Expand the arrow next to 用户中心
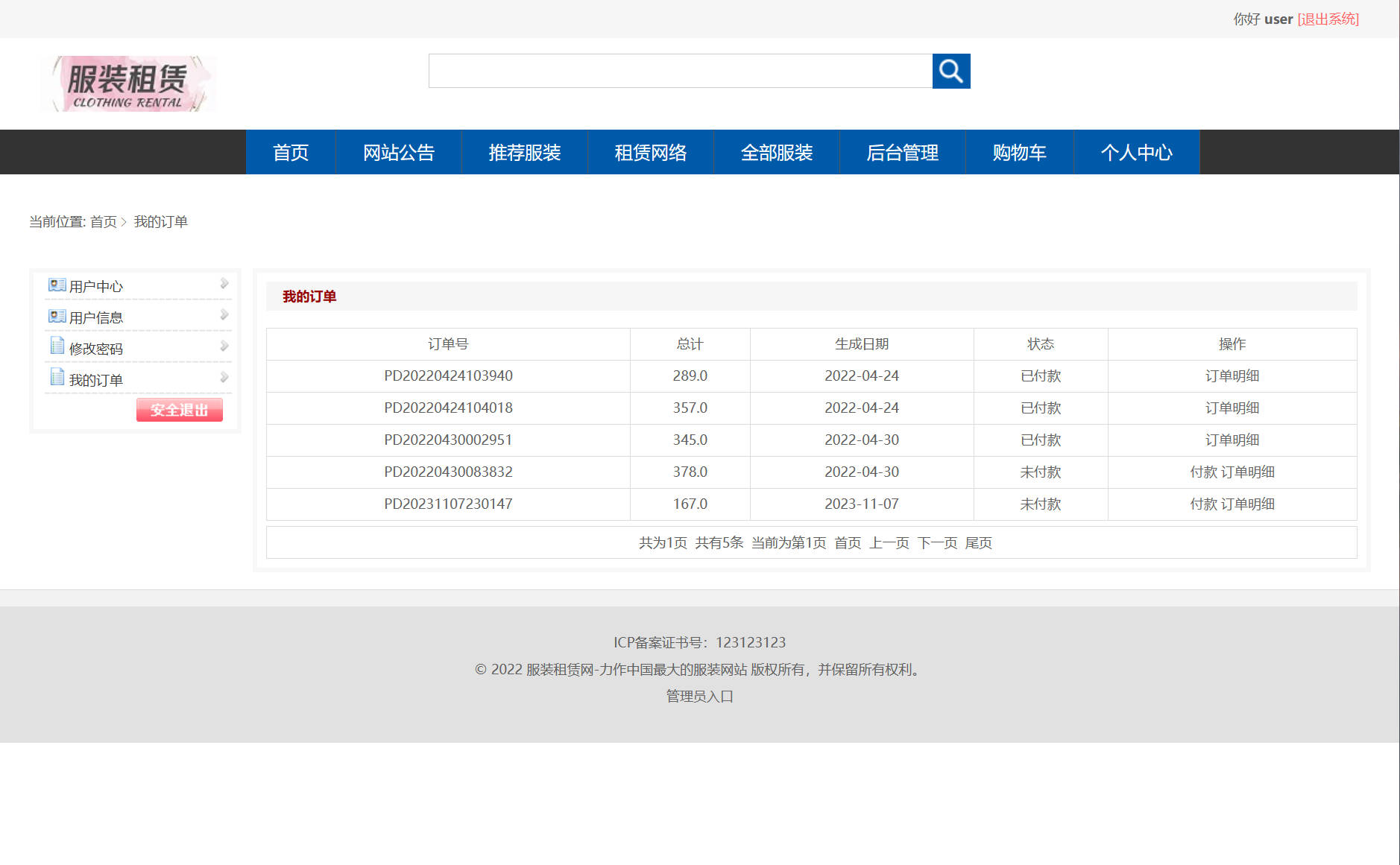The width and height of the screenshot is (1400, 865). [224, 283]
